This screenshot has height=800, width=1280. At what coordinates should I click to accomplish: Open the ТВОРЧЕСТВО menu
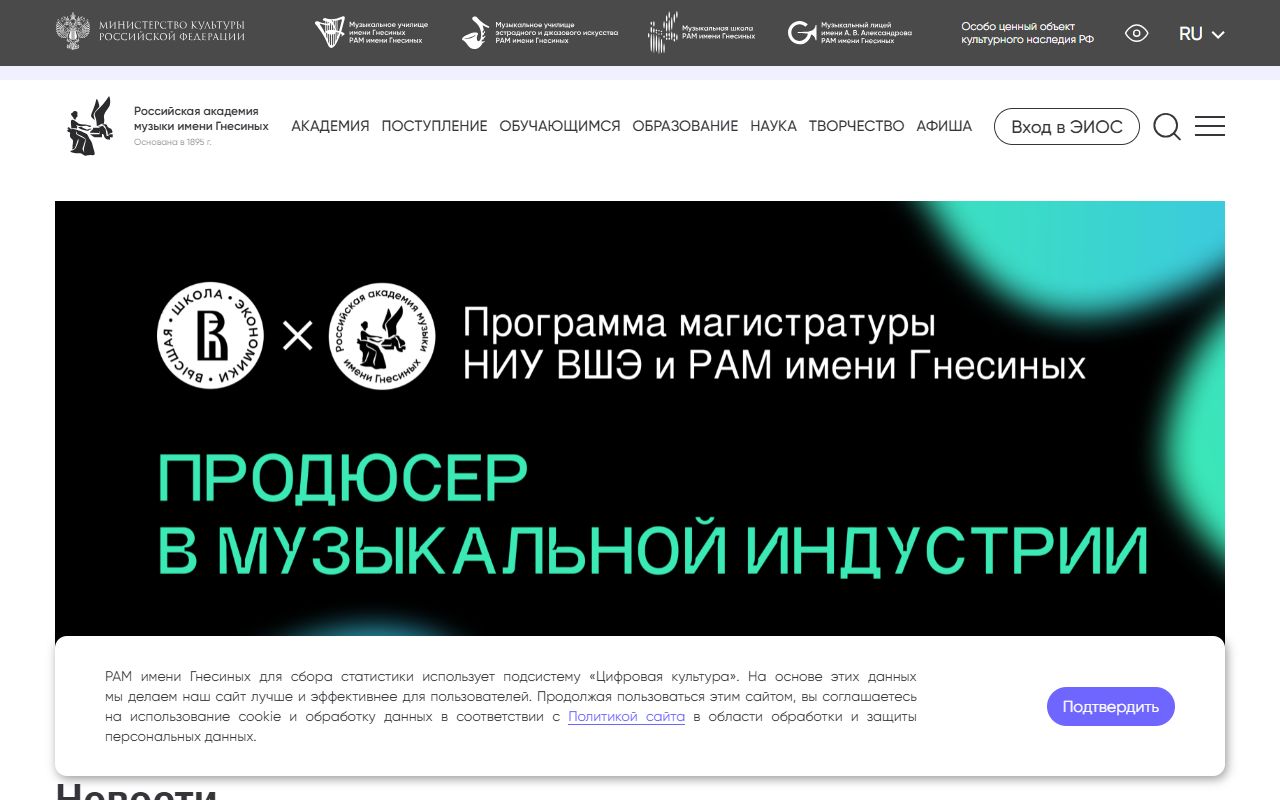pyautogui.click(x=856, y=126)
